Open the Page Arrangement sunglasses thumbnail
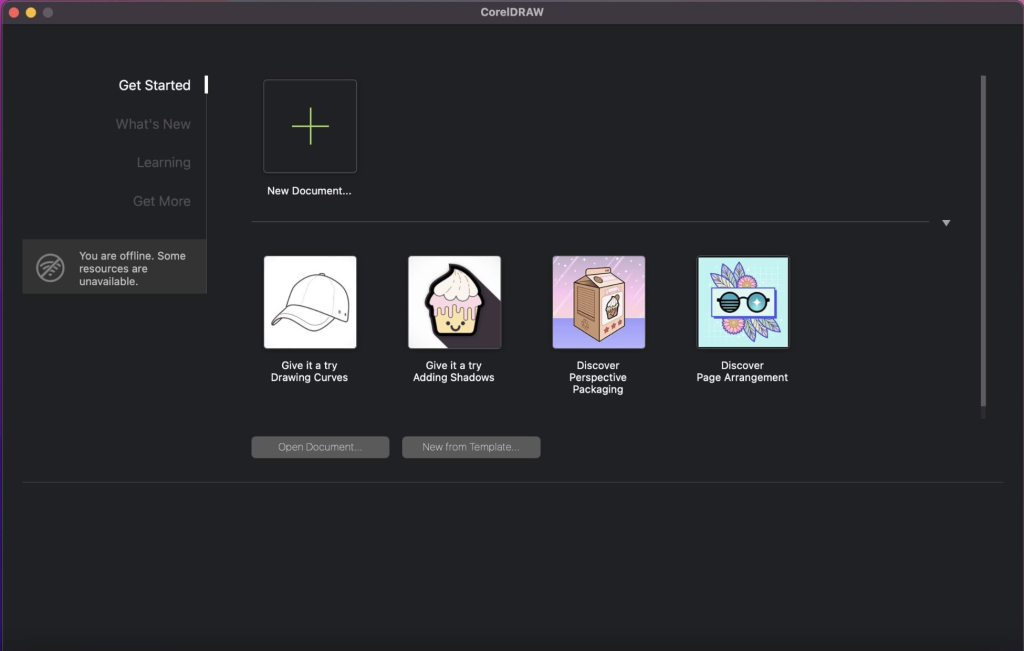This screenshot has height=651, width=1024. click(x=743, y=302)
